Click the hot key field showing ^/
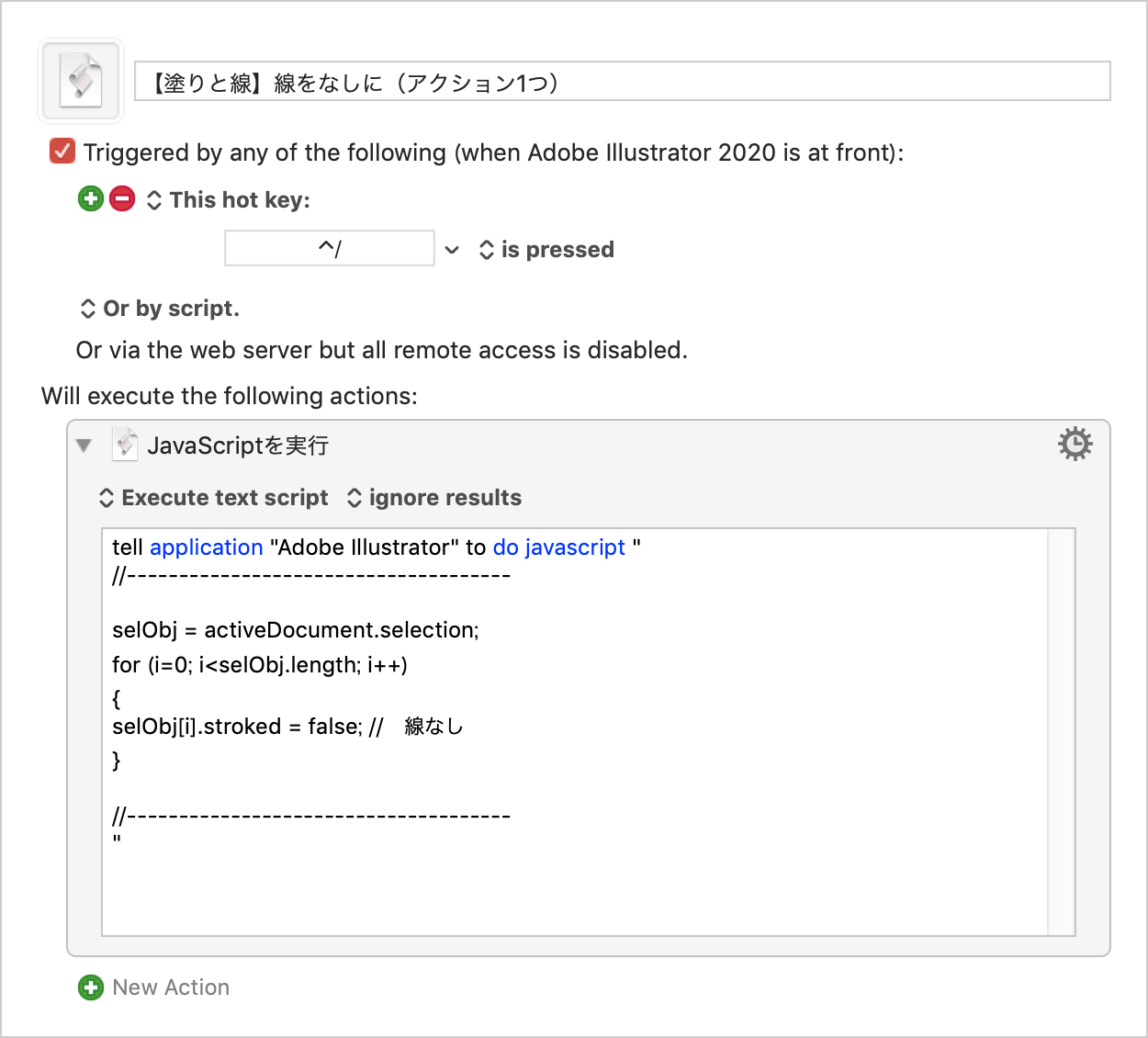The image size is (1148, 1038). [x=329, y=248]
